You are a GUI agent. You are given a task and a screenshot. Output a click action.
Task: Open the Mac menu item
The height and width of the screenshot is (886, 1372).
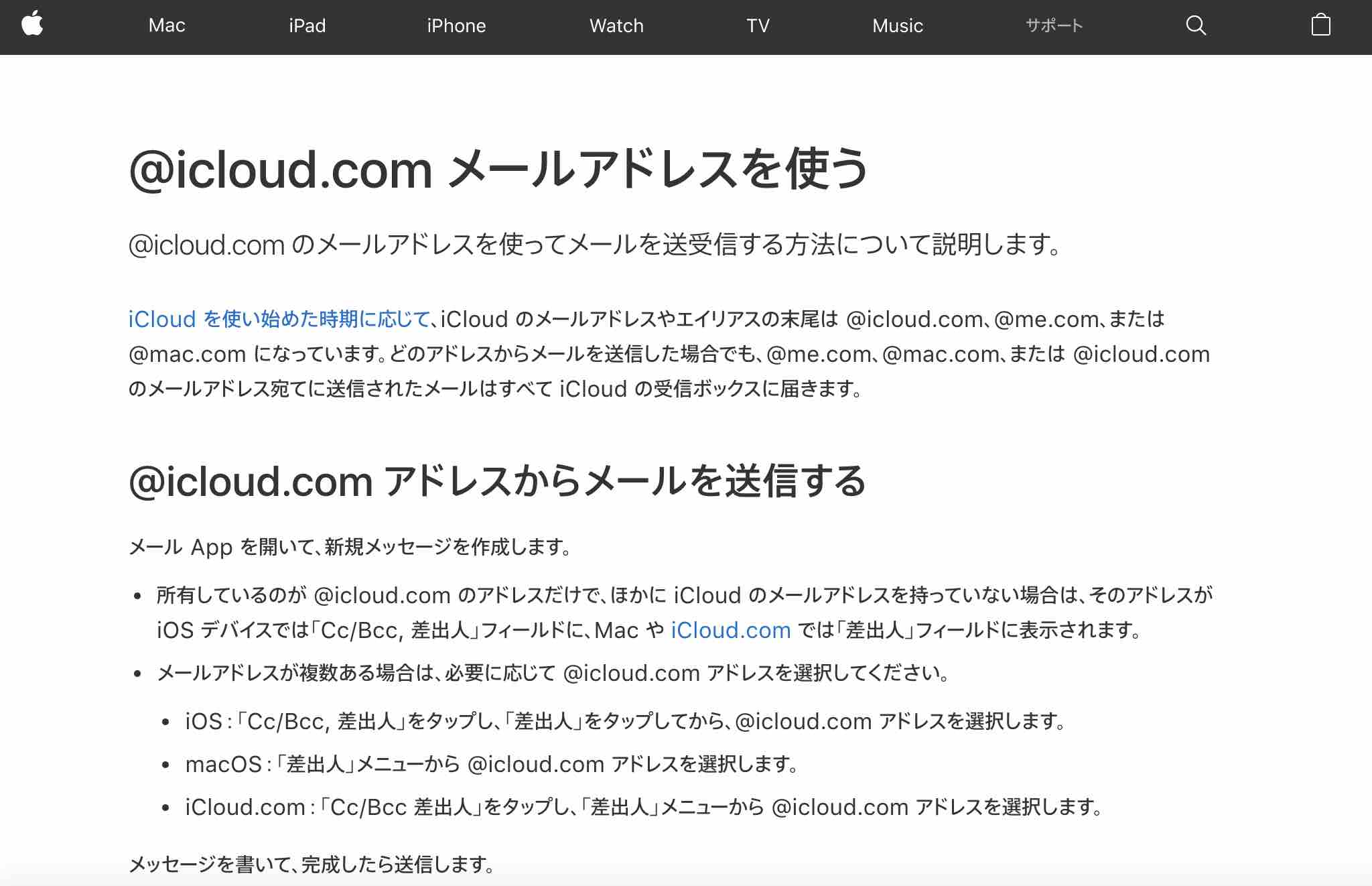(167, 25)
